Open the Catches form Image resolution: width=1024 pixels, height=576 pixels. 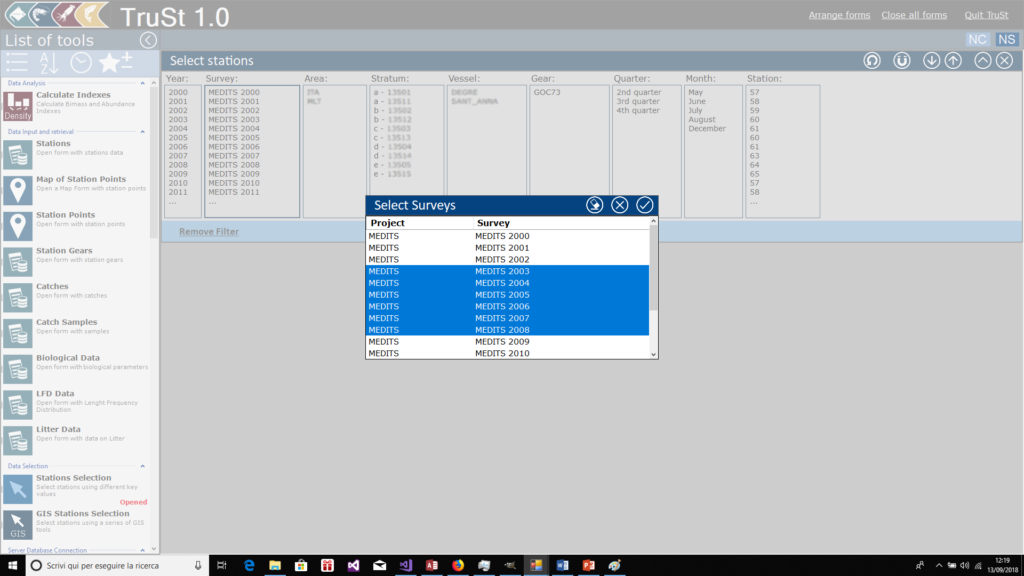point(18,298)
